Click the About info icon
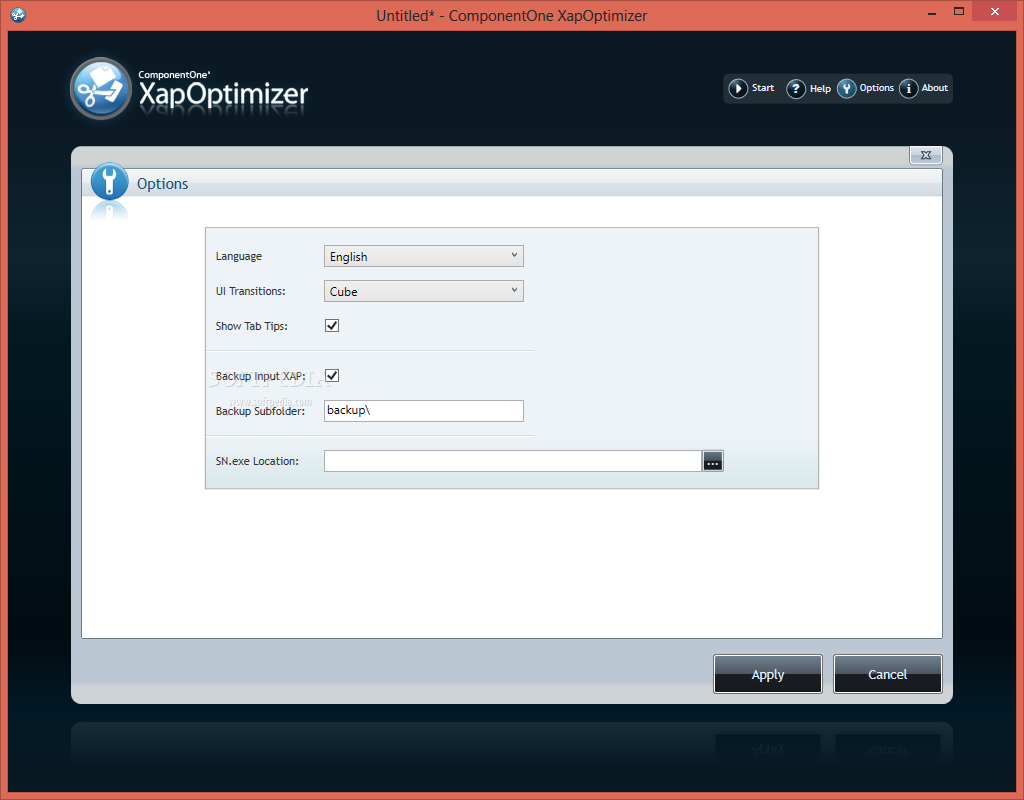The image size is (1024, 800). tap(908, 88)
